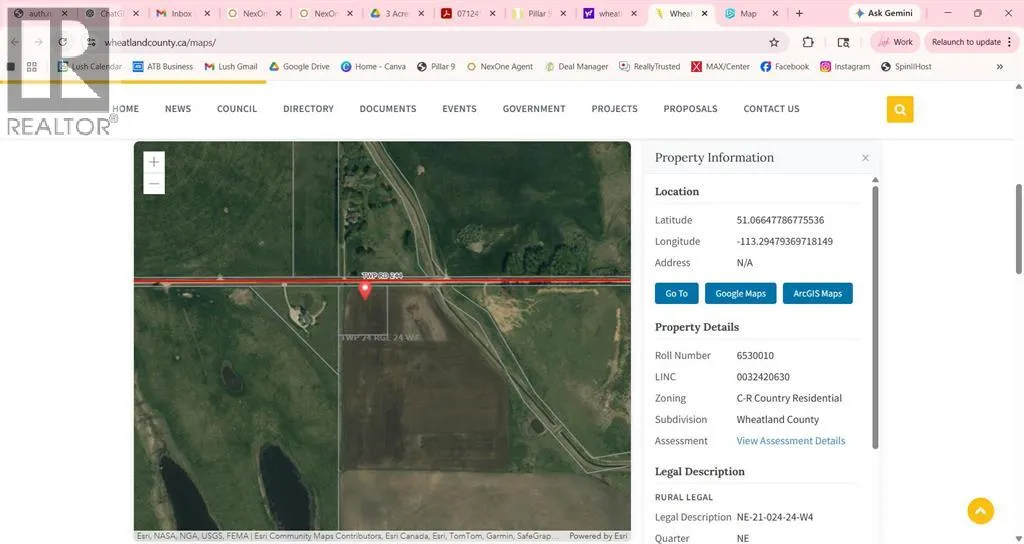Screen dimensions: 1024x544
Task: Click the orange scroll-to-top arrow button
Action: point(980,511)
